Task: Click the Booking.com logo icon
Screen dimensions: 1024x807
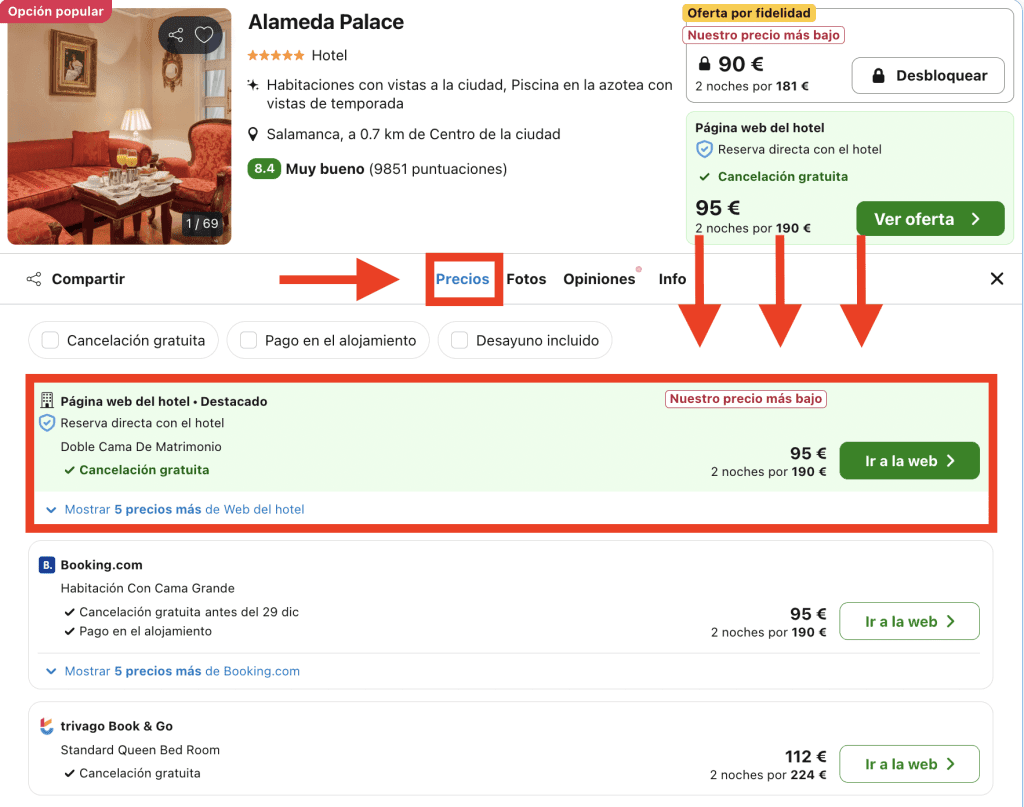Action: coord(47,565)
